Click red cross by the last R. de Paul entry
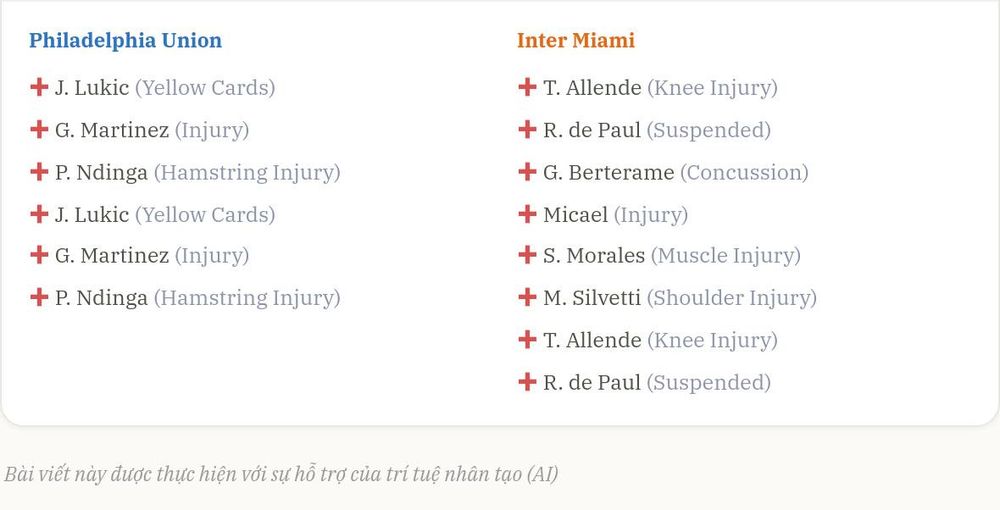The height and width of the screenshot is (510, 1000). tap(527, 382)
